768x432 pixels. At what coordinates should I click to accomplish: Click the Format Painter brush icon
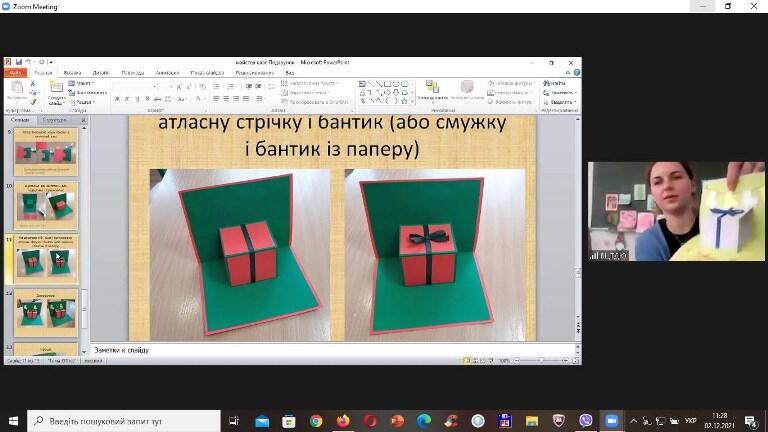click(x=33, y=102)
